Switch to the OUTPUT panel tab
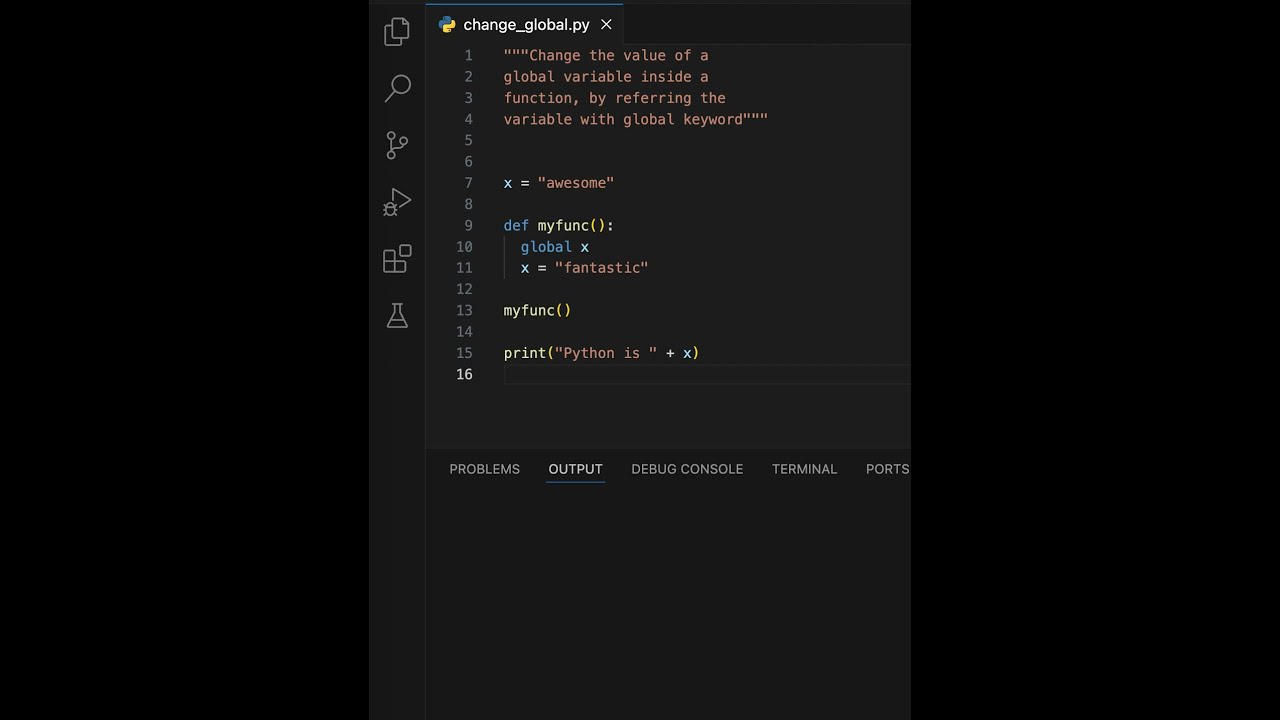1280x720 pixels. [575, 469]
